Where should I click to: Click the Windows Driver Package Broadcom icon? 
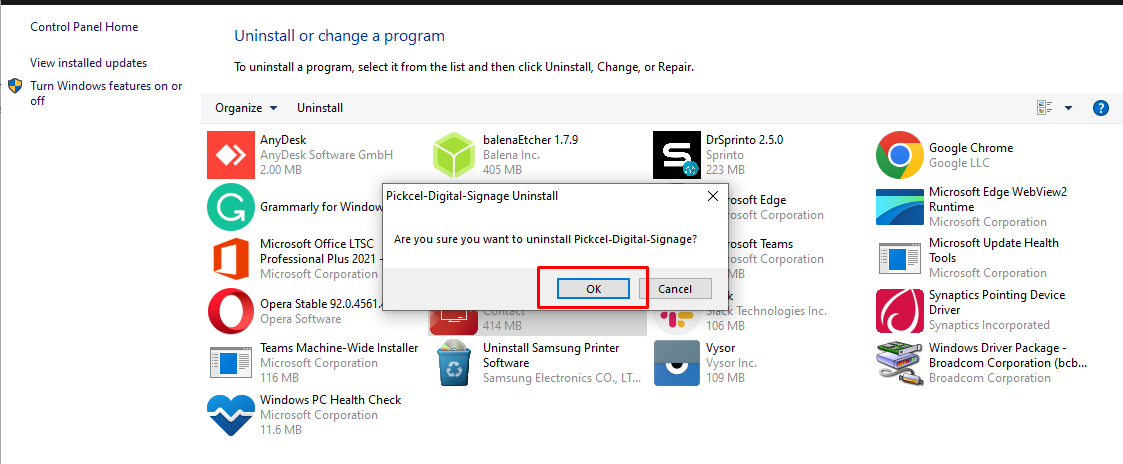900,363
